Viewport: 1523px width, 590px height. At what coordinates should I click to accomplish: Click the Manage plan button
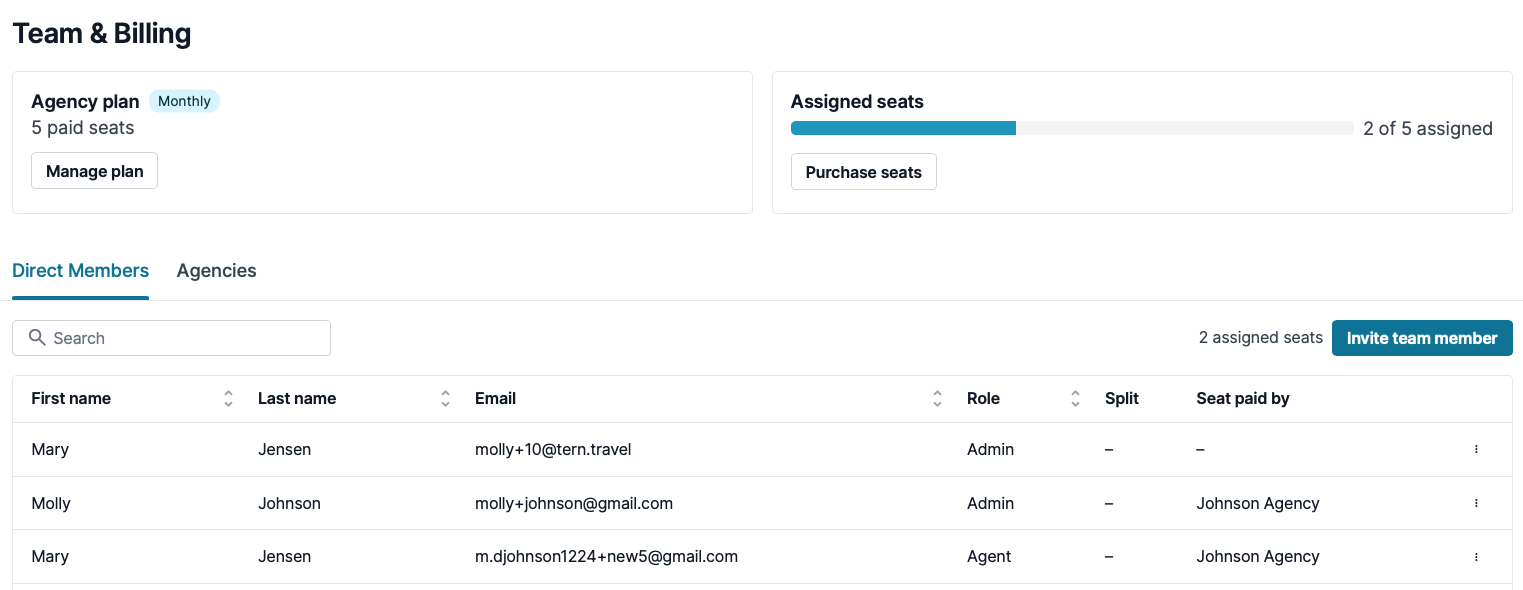click(x=95, y=171)
